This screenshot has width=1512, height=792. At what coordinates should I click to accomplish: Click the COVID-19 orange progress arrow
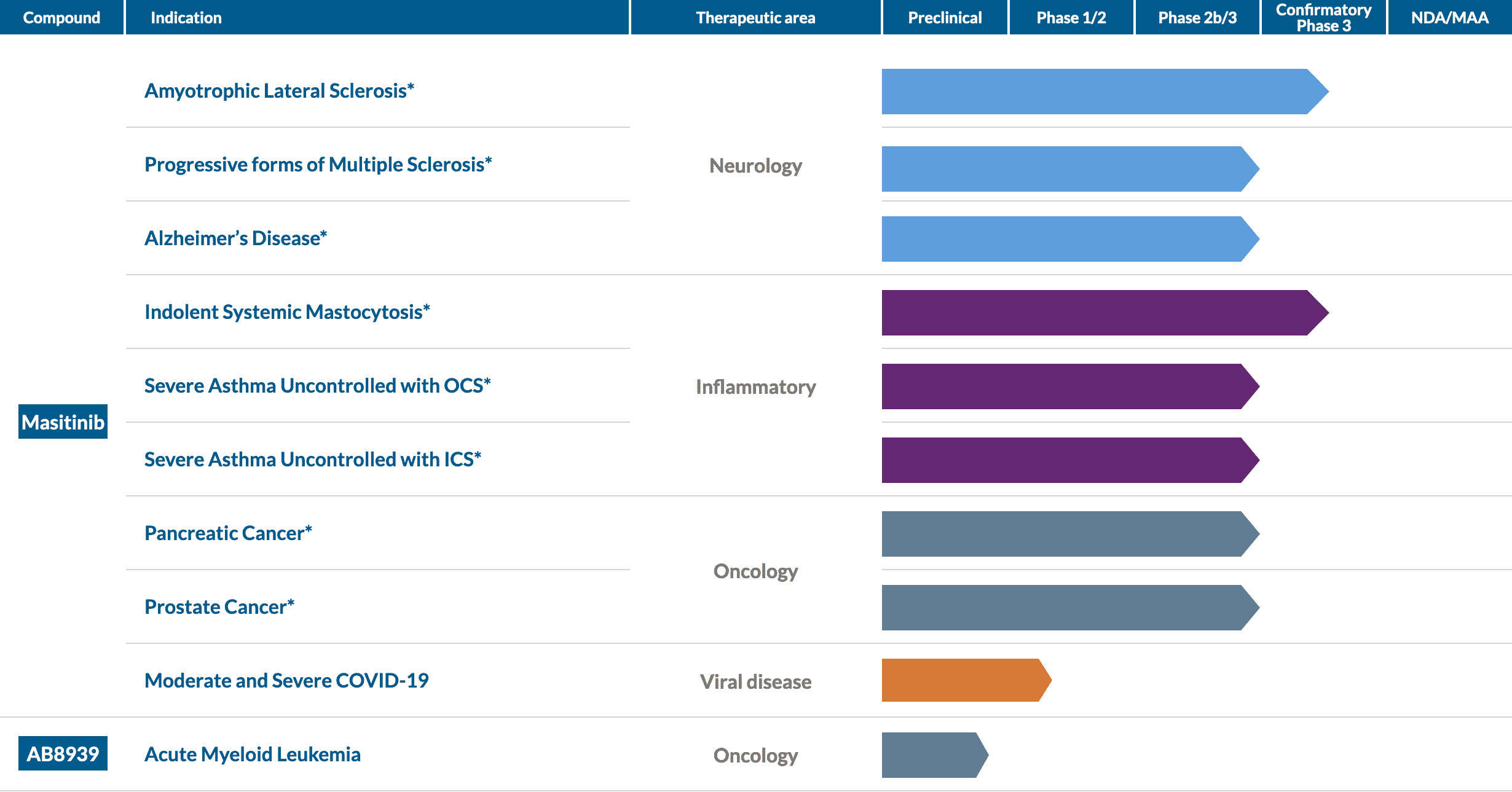coord(967,680)
